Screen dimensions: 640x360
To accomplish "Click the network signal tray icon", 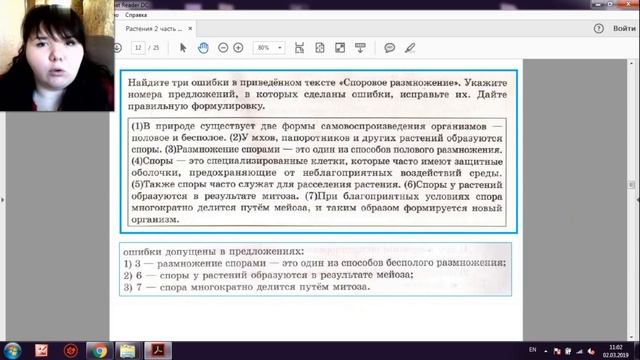I will click(x=579, y=351).
